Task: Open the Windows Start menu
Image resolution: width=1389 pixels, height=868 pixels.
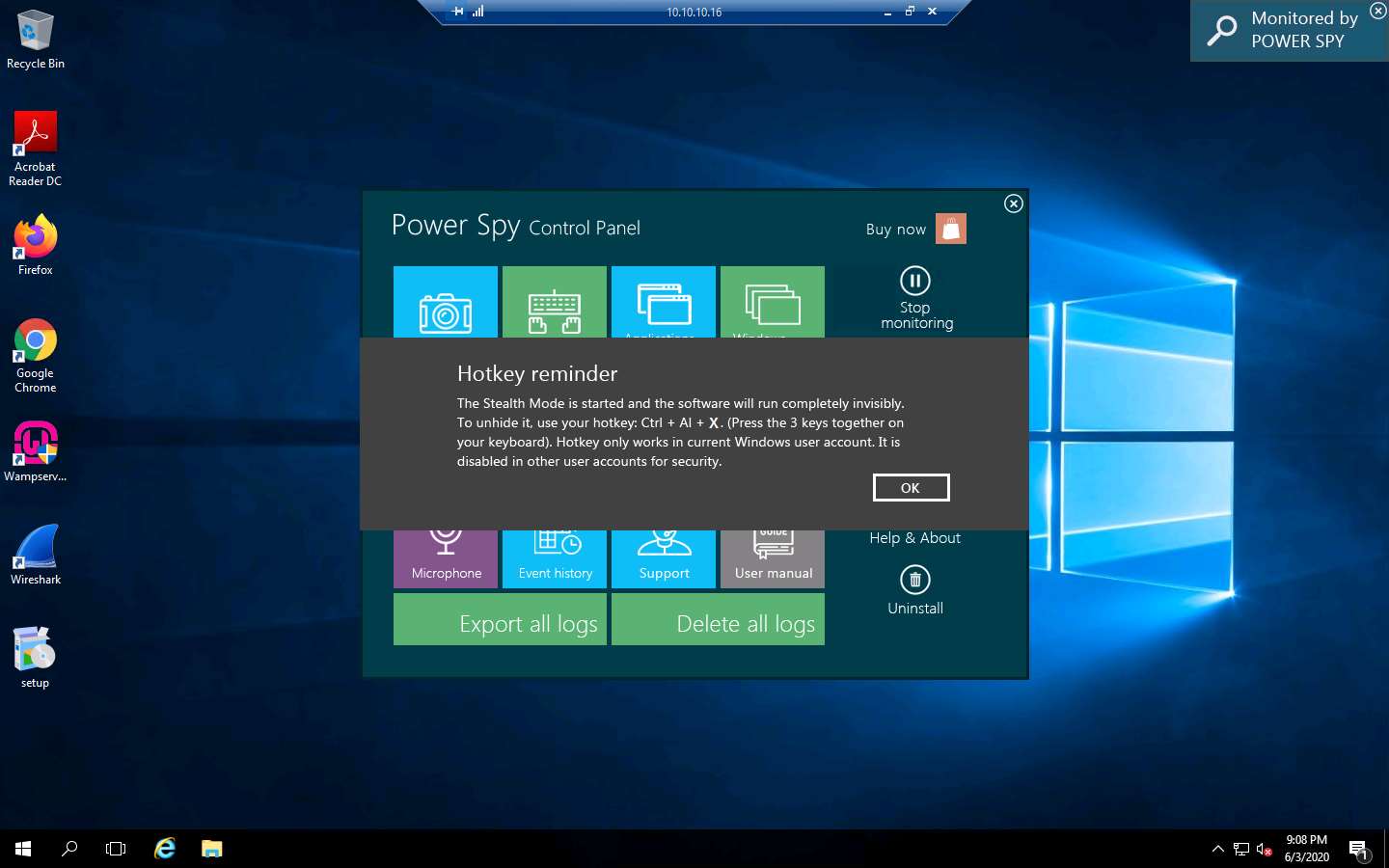Action: click(x=23, y=849)
